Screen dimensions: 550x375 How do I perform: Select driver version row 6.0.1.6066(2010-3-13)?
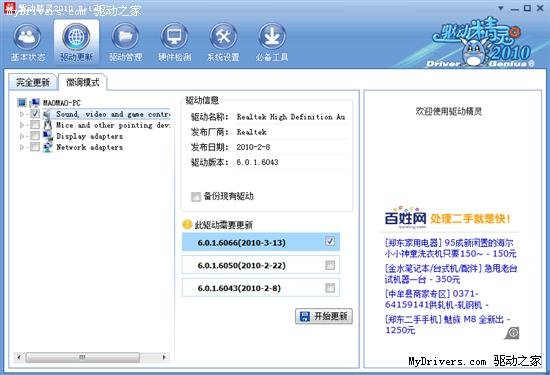261,242
